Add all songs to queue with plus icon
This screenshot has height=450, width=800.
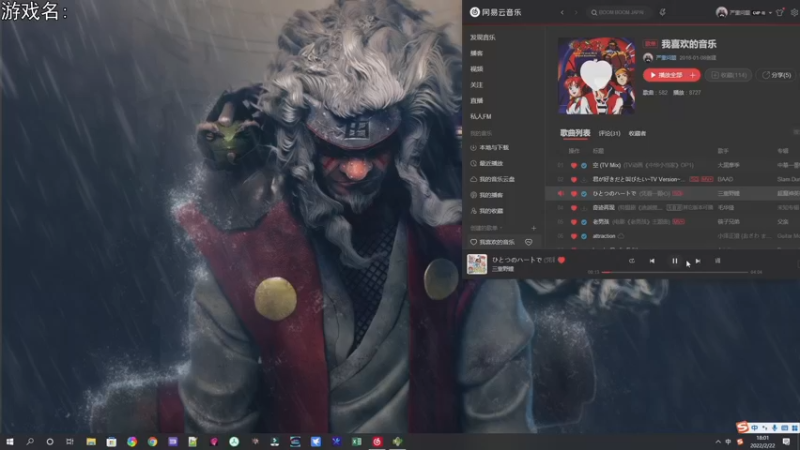tap(693, 75)
